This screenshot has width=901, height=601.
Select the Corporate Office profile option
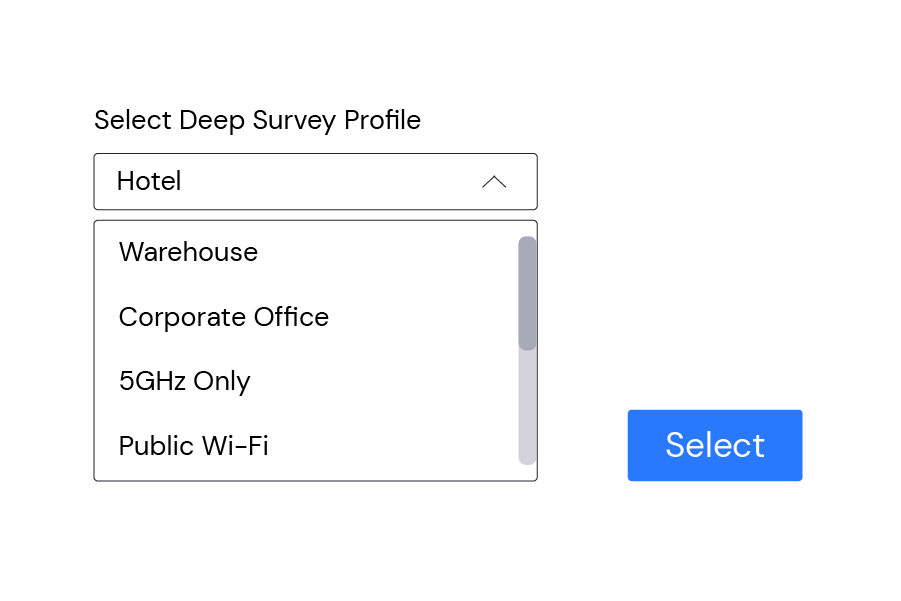tap(223, 317)
